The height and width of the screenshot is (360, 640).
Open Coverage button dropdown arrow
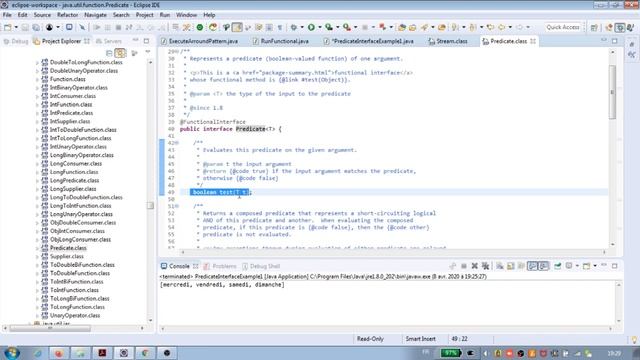pyautogui.click(x=337, y=27)
